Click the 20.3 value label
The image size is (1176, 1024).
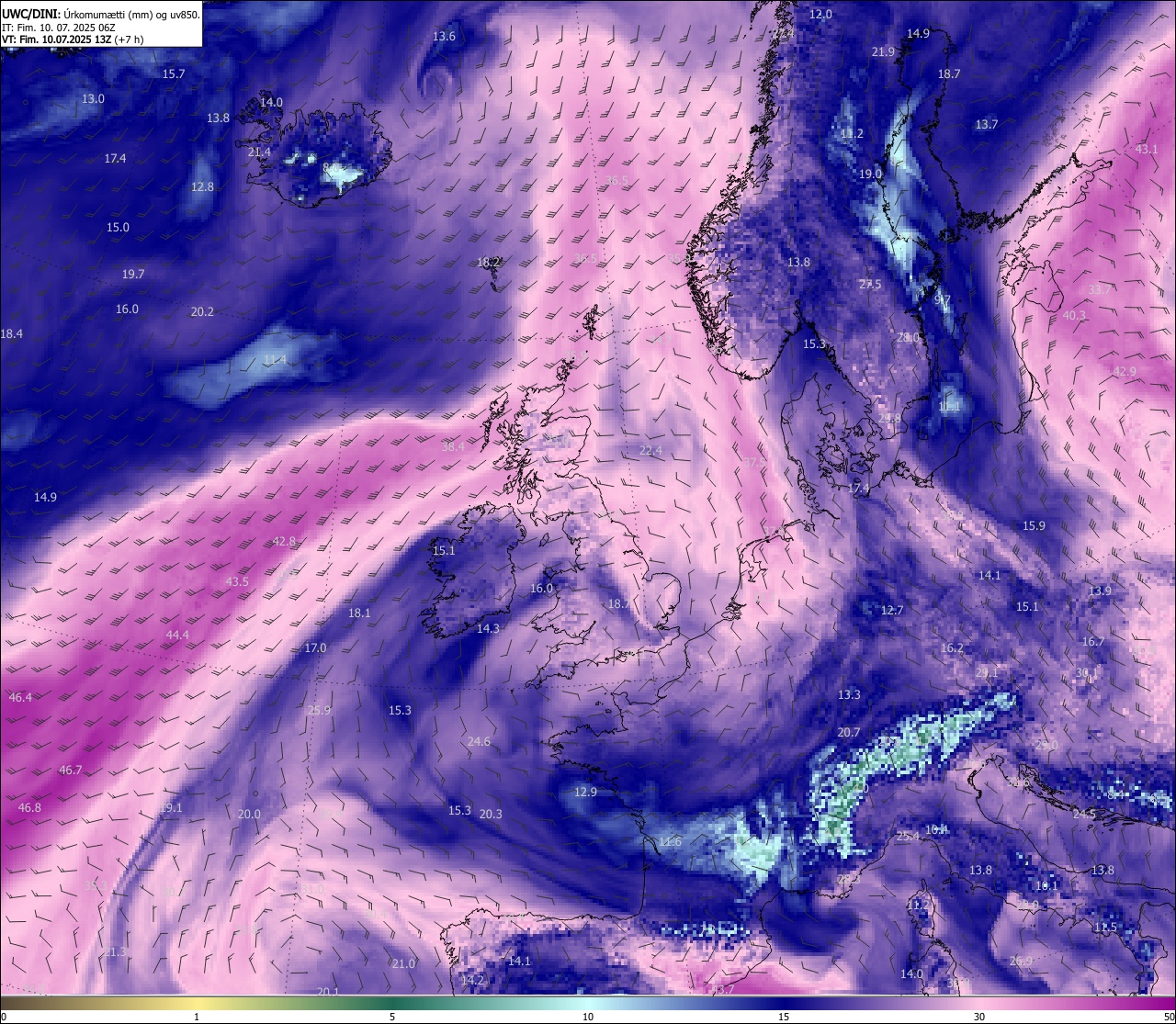(491, 814)
